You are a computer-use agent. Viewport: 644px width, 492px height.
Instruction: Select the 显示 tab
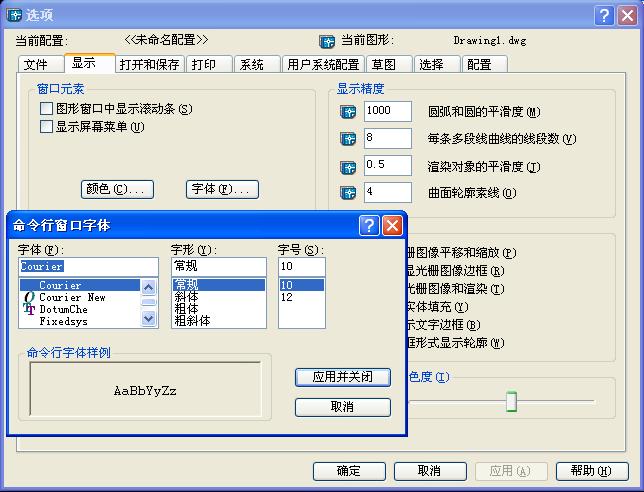coord(90,63)
